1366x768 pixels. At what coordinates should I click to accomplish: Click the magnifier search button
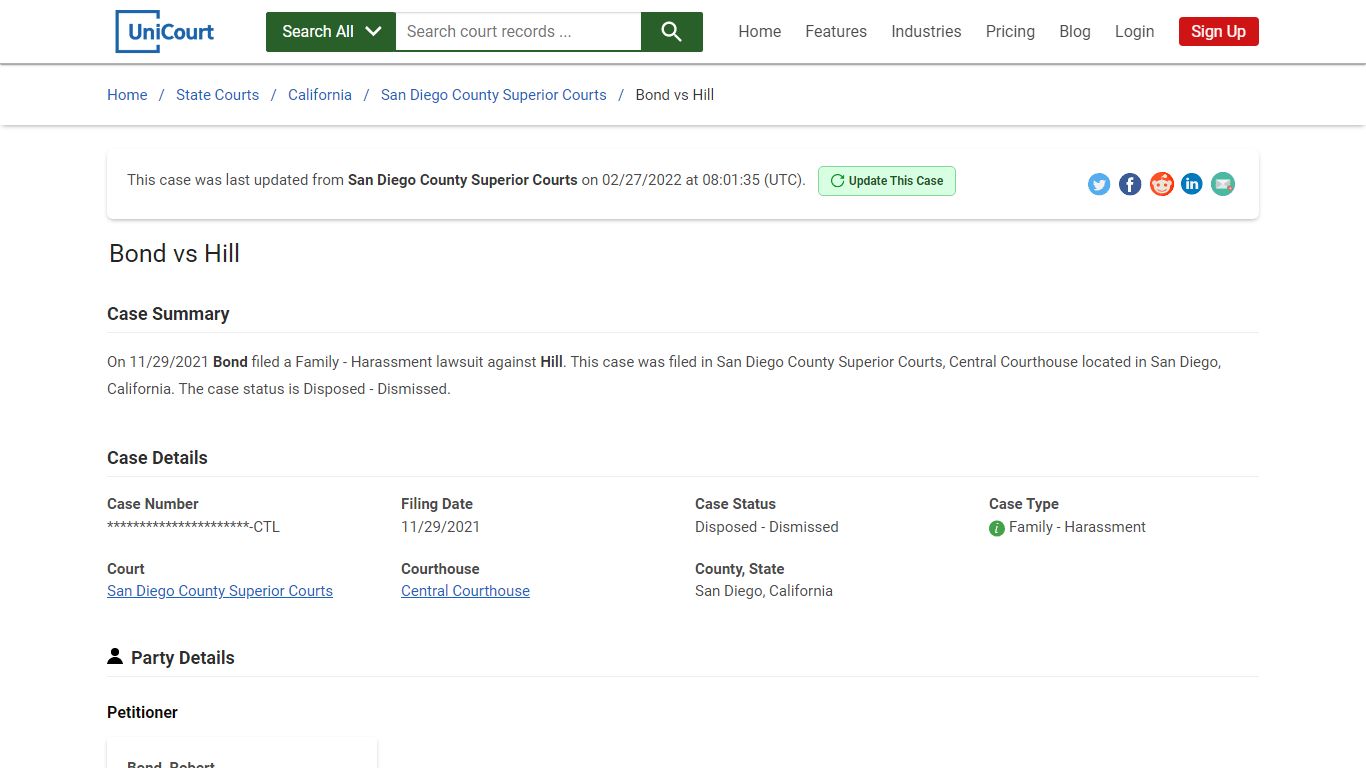point(672,32)
